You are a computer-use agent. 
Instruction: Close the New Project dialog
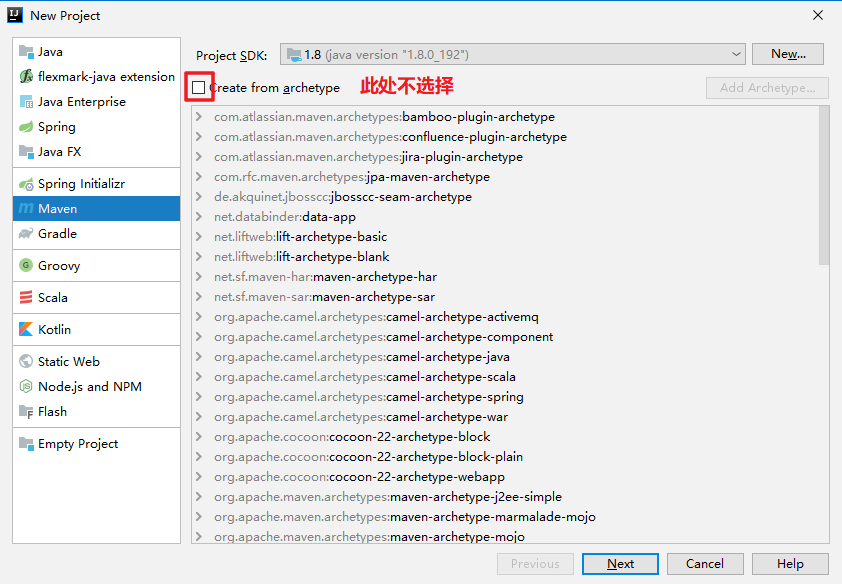pyautogui.click(x=818, y=15)
